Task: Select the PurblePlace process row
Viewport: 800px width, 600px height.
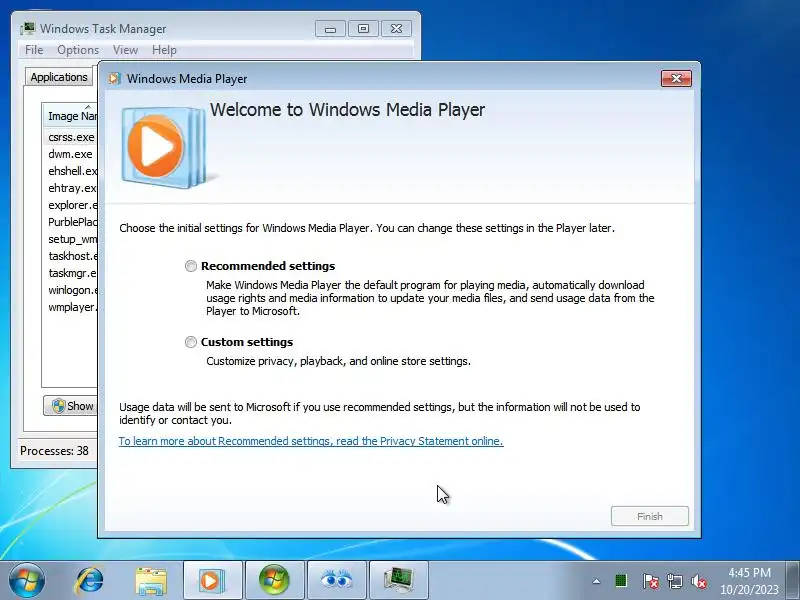Action: (x=70, y=222)
